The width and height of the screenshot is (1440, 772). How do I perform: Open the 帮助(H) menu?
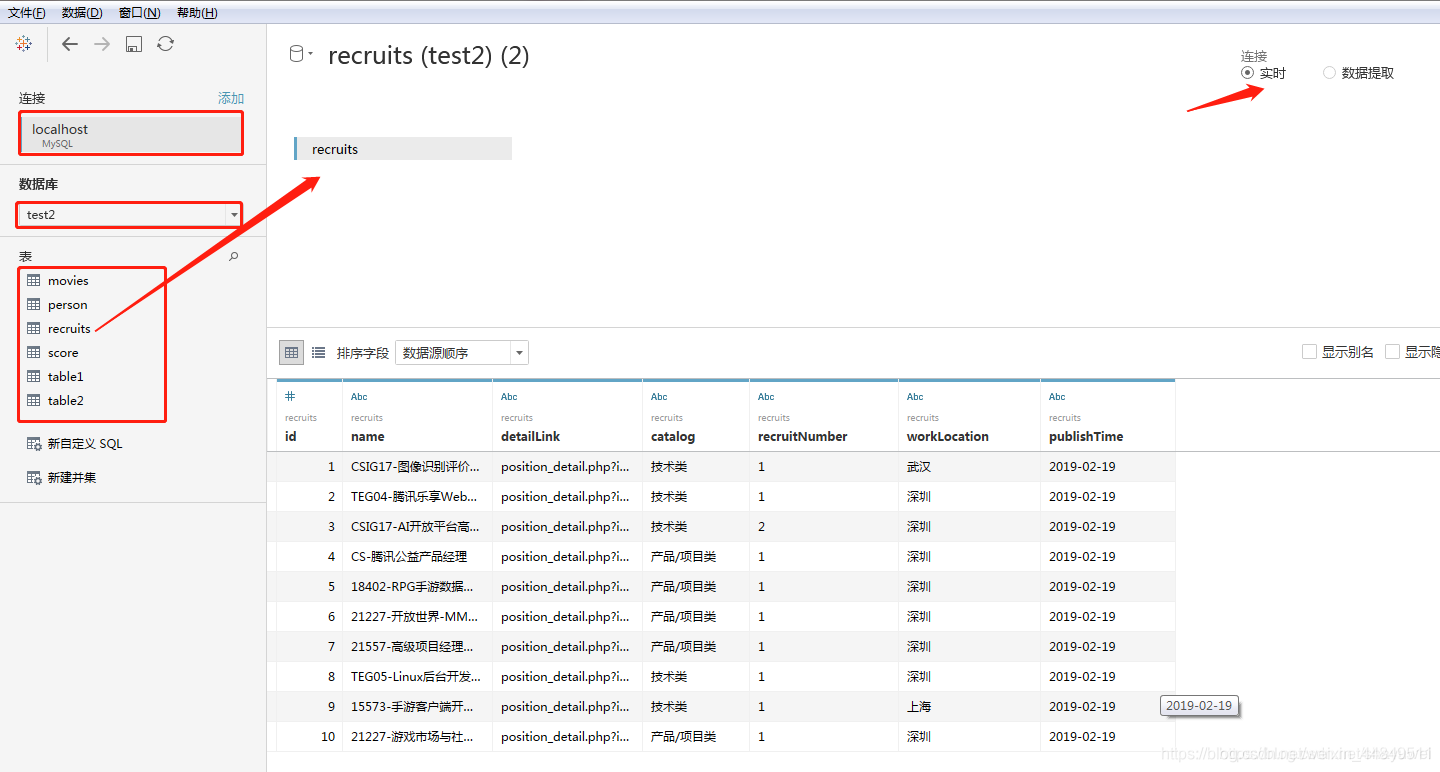(197, 13)
